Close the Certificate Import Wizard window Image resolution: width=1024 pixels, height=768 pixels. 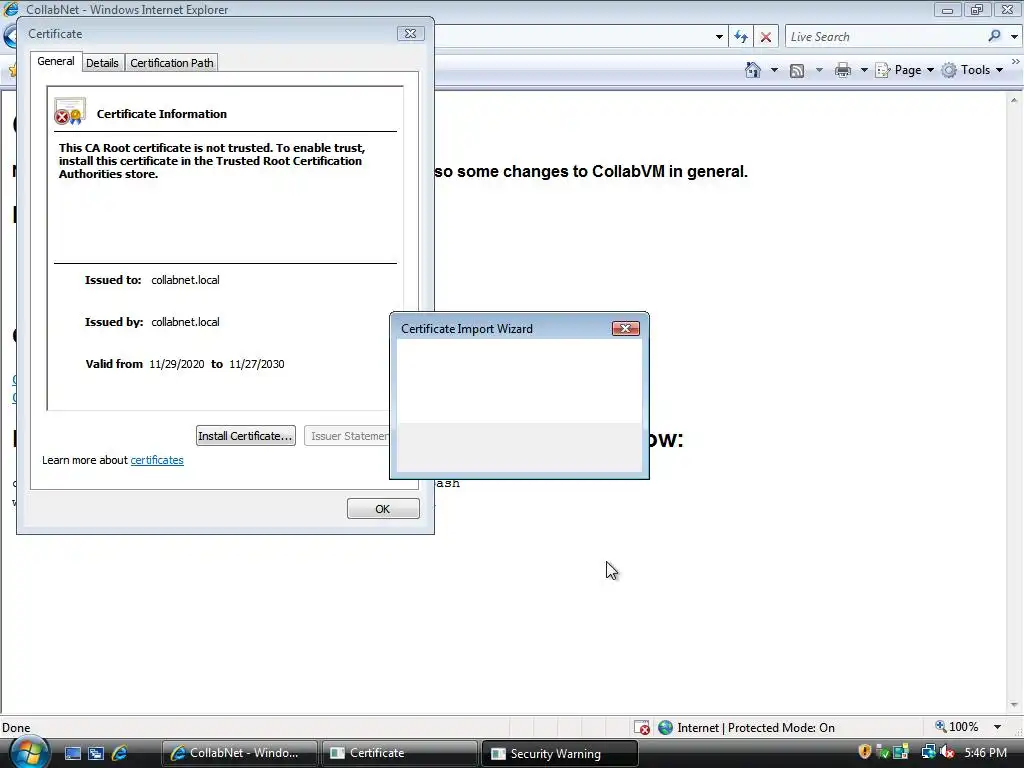625,328
